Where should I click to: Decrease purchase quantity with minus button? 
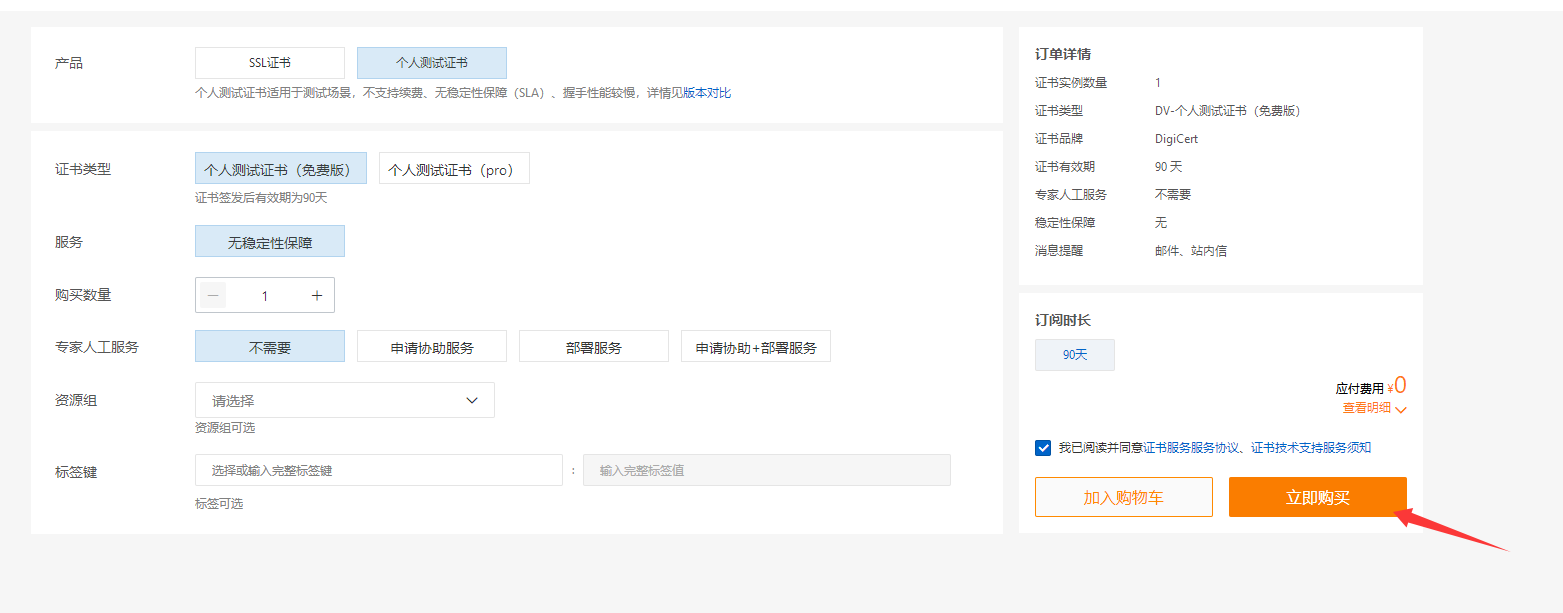(213, 295)
